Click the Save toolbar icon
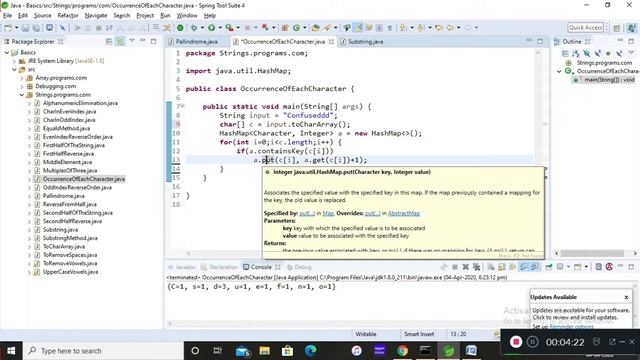The image size is (640, 360). [25, 27]
